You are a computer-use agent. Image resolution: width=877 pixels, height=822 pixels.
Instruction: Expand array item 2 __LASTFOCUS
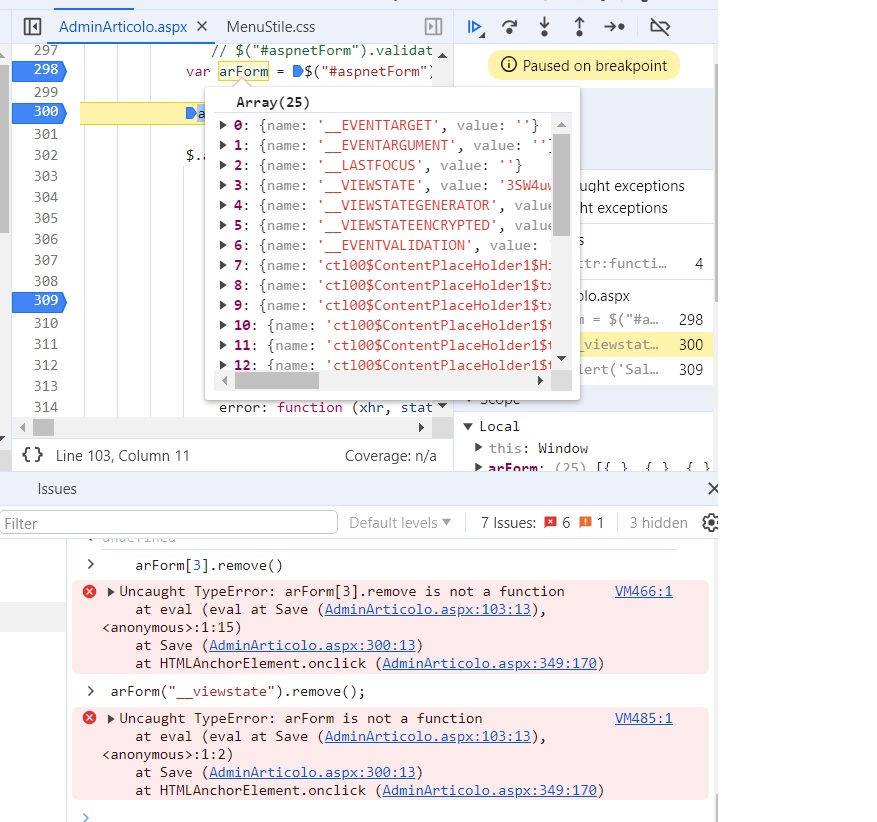223,165
